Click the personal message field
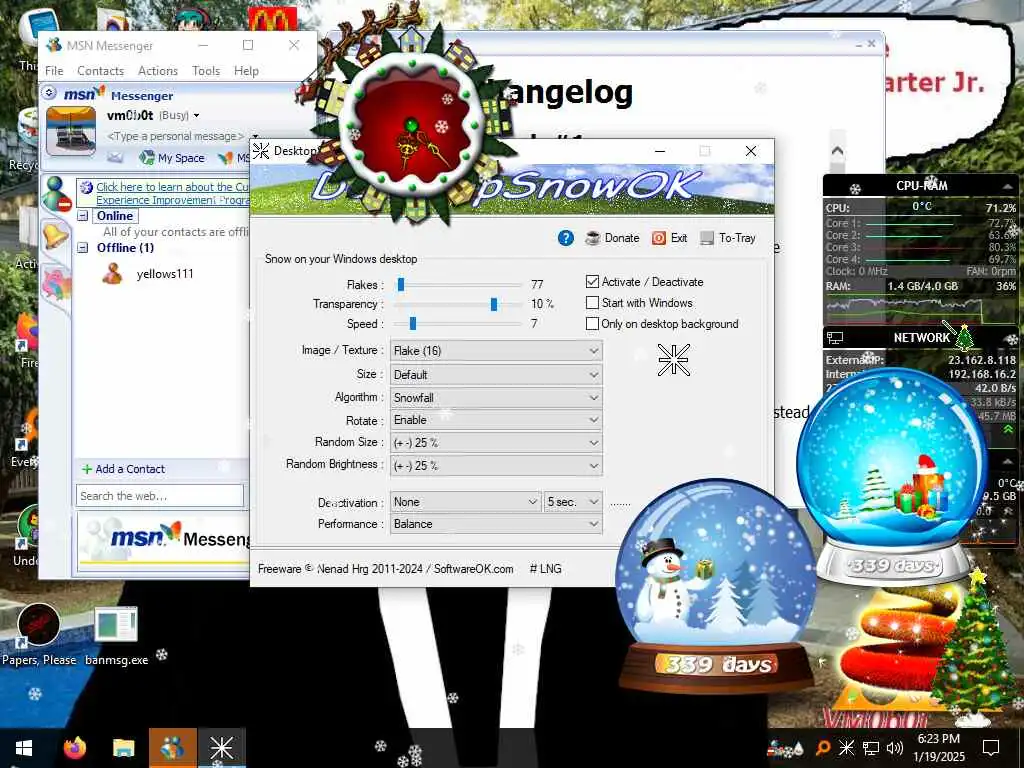The width and height of the screenshot is (1024, 768). [175, 136]
